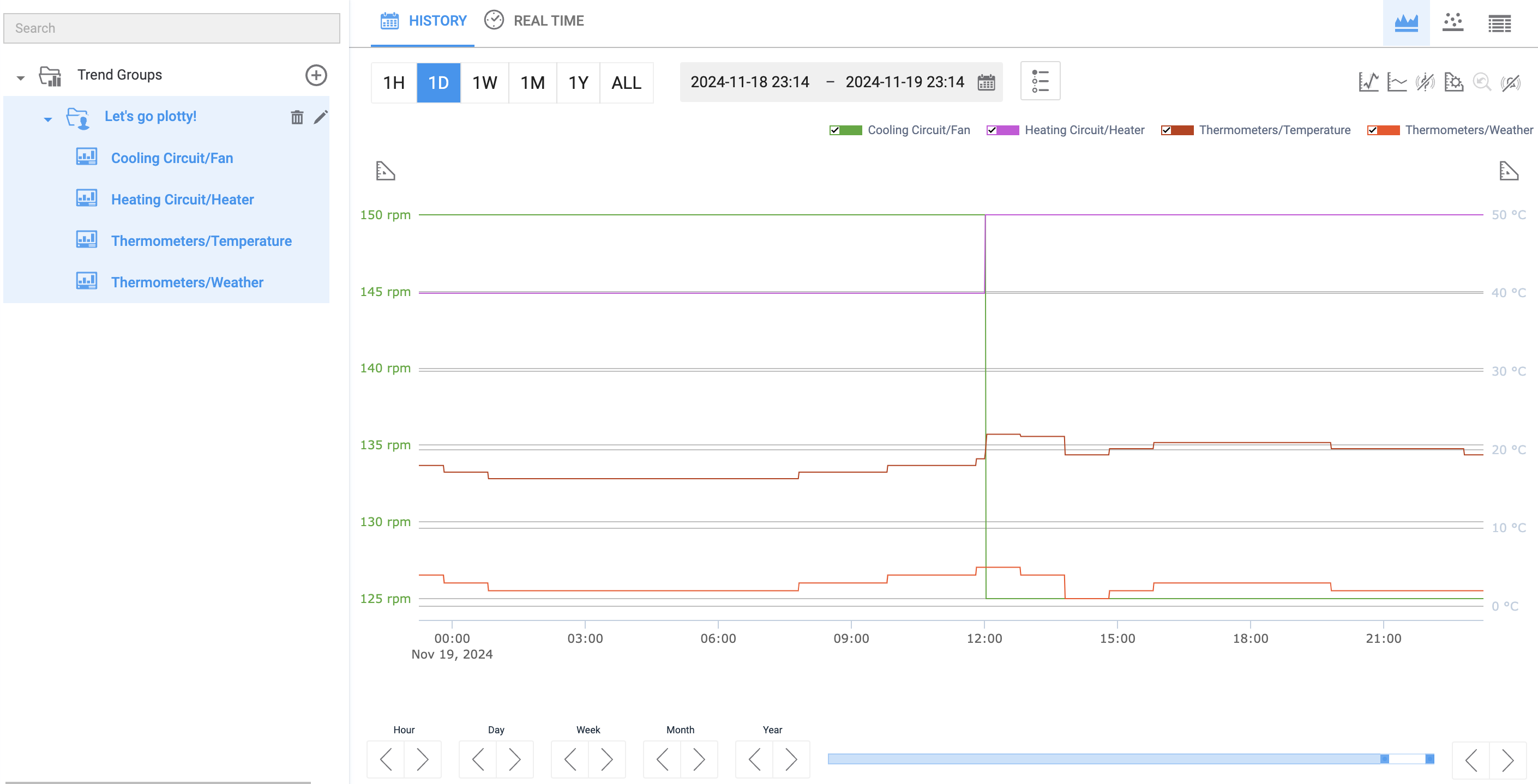Screen dimensions: 1538x784
Task: Select the 1Y time range
Action: coord(578,82)
